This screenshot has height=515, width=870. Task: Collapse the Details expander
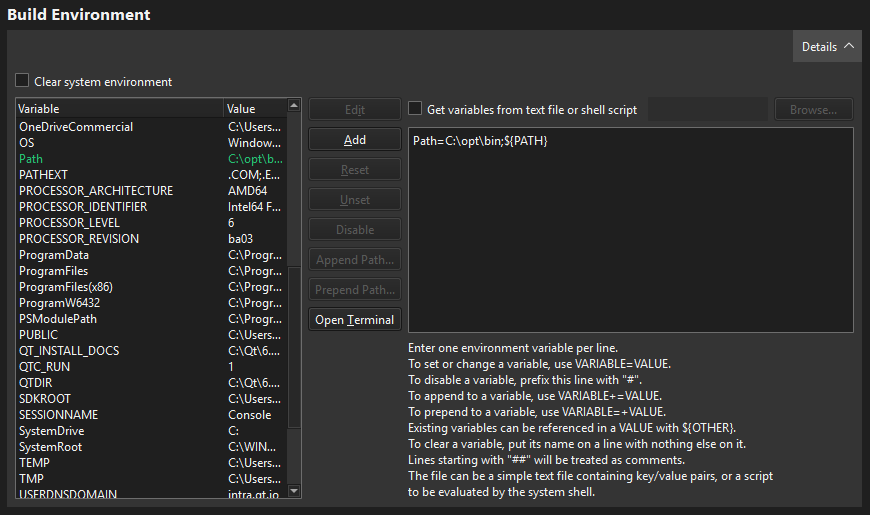click(827, 47)
